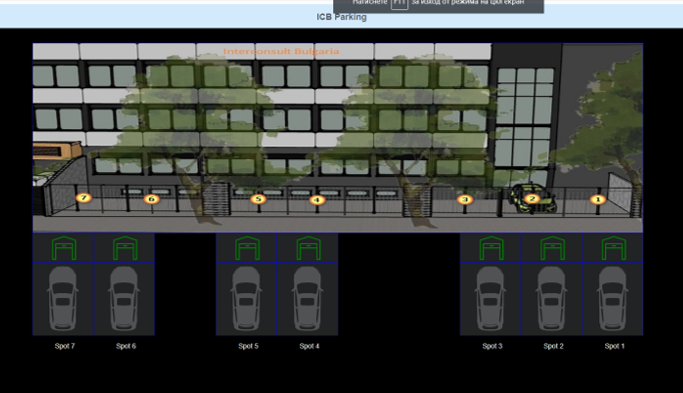This screenshot has height=393, width=683.
Task: Click the Spot 5 label
Action: click(248, 346)
